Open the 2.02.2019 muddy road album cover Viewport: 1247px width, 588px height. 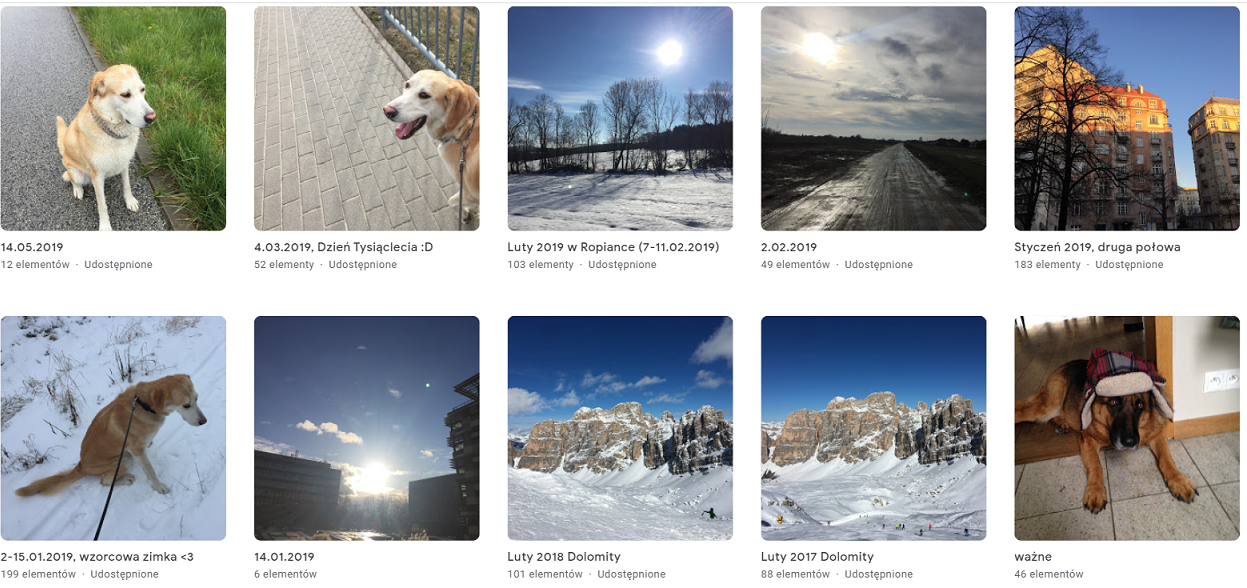click(x=874, y=118)
